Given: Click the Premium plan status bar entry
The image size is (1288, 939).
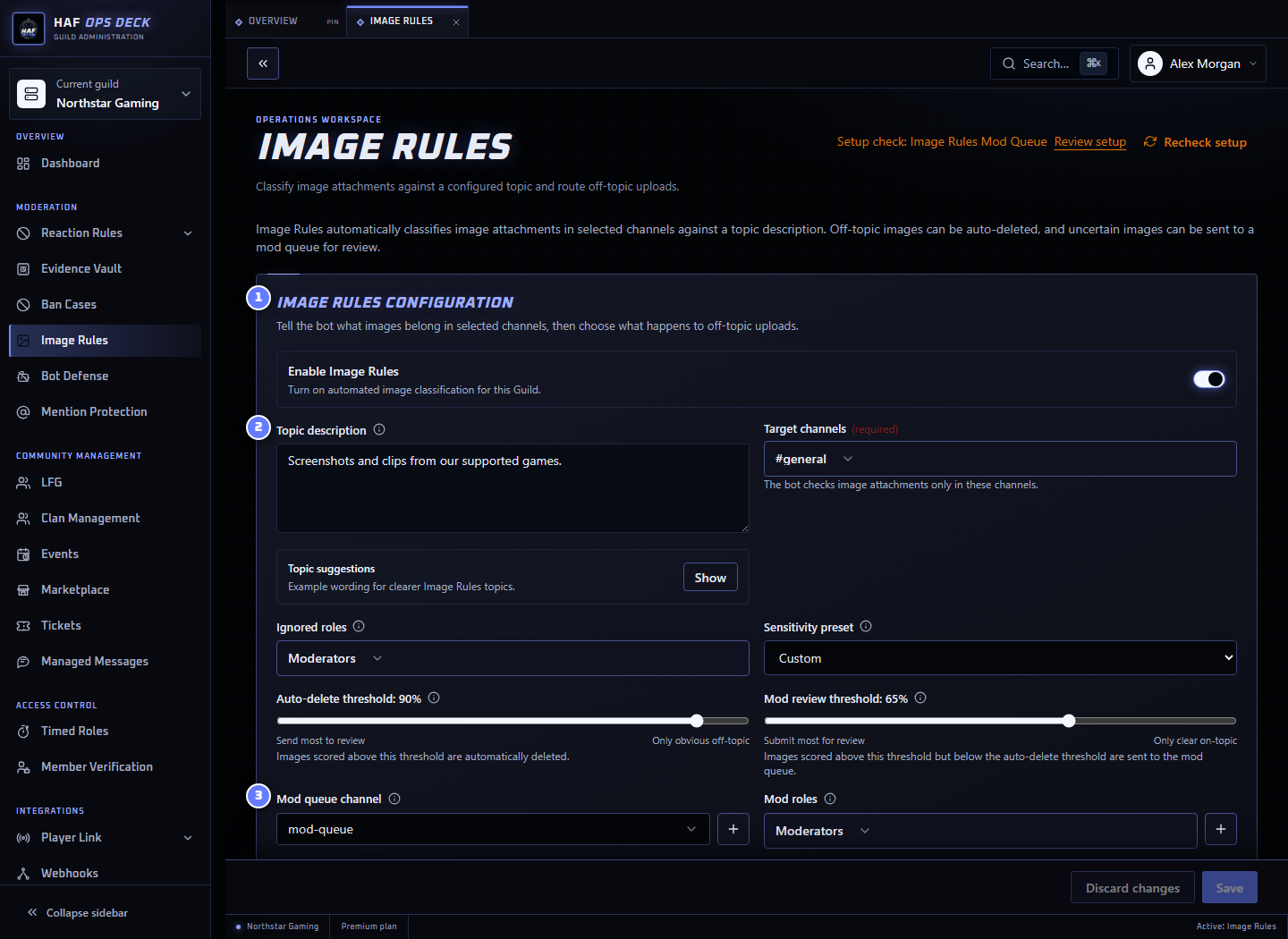Looking at the screenshot, I should click(x=369, y=926).
